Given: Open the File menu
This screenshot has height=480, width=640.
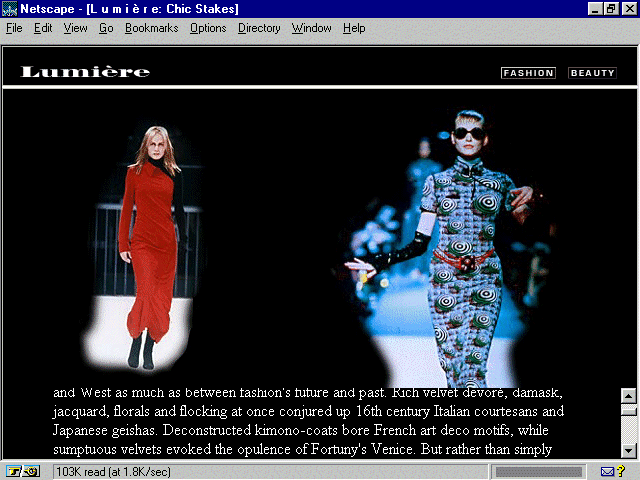Looking at the screenshot, I should coord(14,28).
